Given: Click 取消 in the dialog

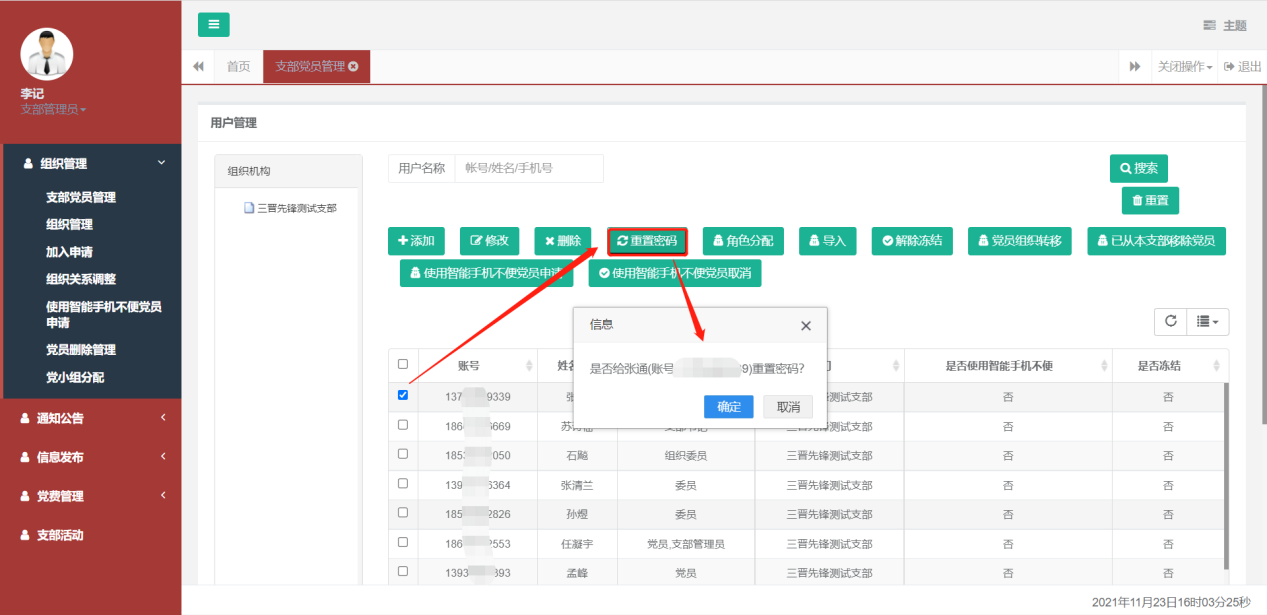Looking at the screenshot, I should [788, 407].
